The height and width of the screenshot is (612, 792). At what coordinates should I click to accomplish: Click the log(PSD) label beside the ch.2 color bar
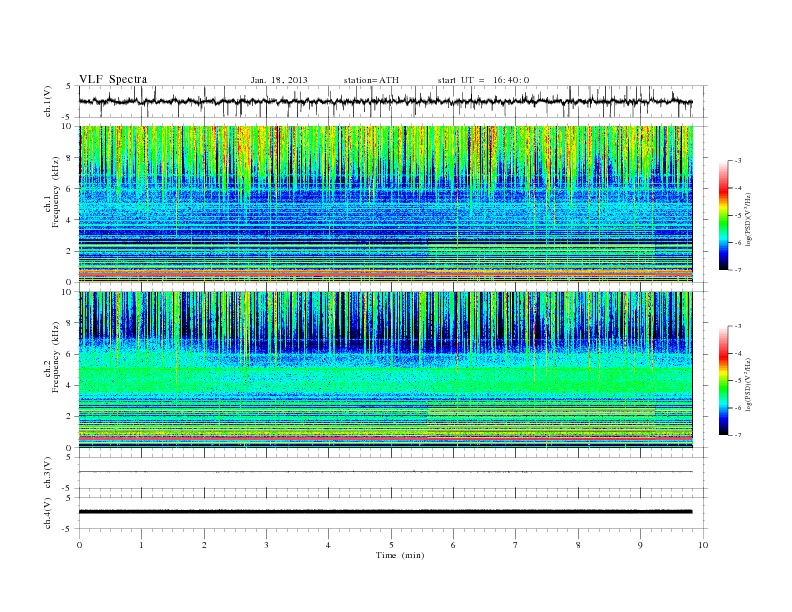(x=748, y=384)
